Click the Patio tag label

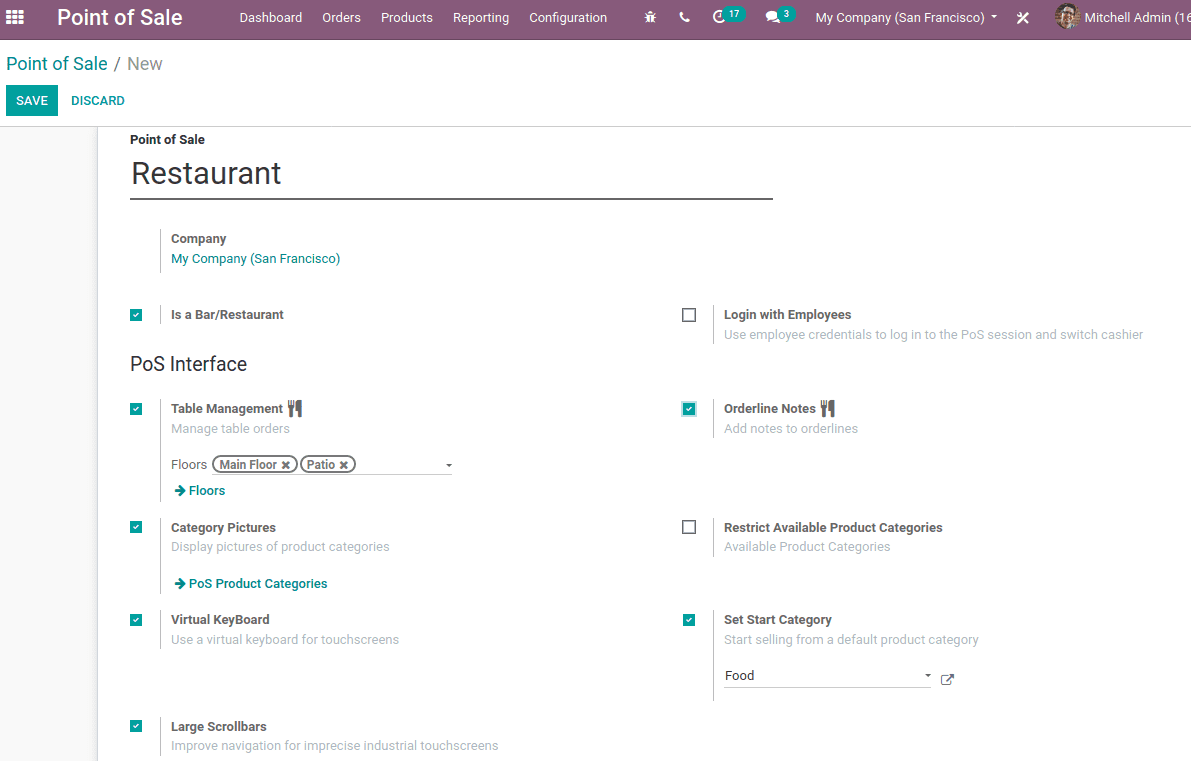coord(321,465)
